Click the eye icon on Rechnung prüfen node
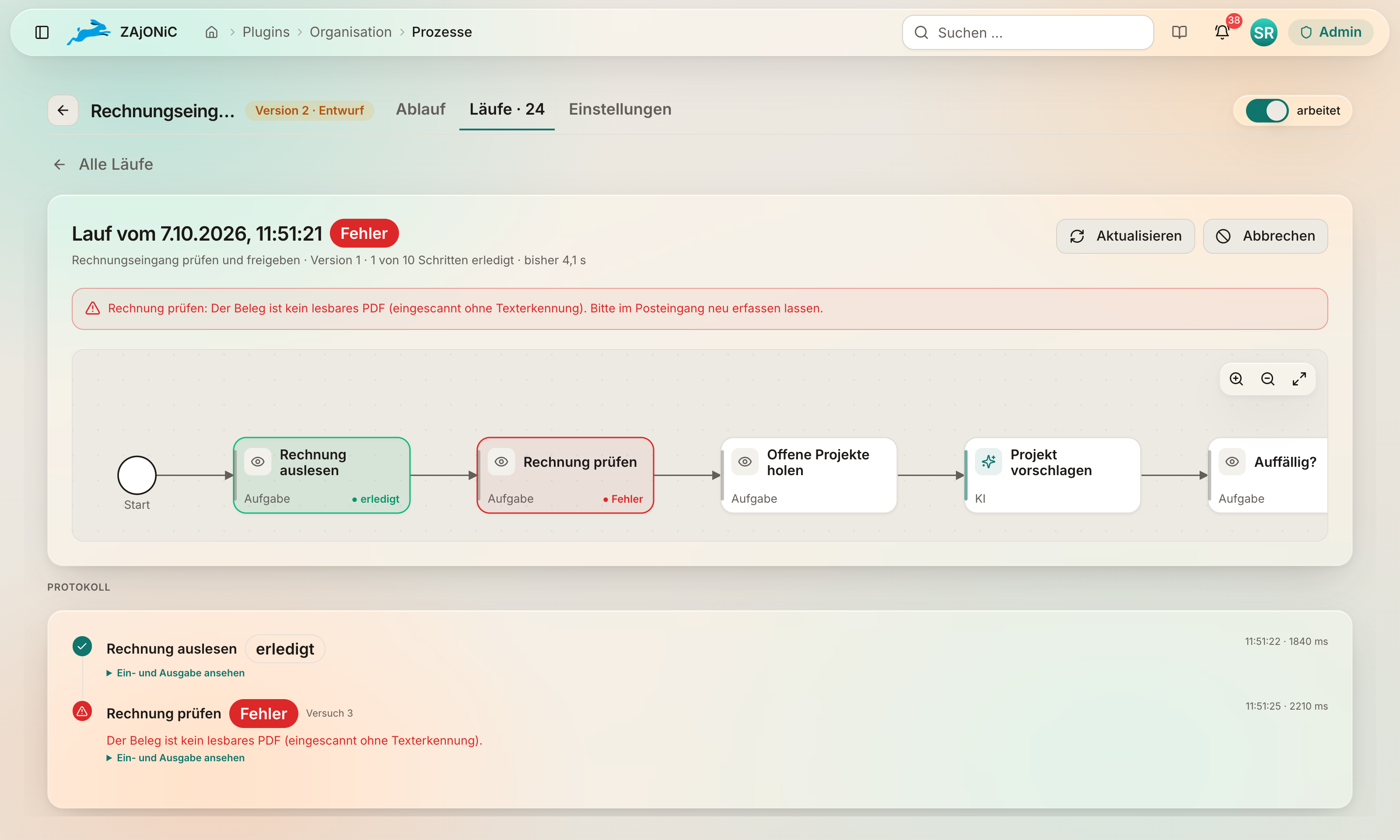Screen dimensions: 1400x840 501,462
